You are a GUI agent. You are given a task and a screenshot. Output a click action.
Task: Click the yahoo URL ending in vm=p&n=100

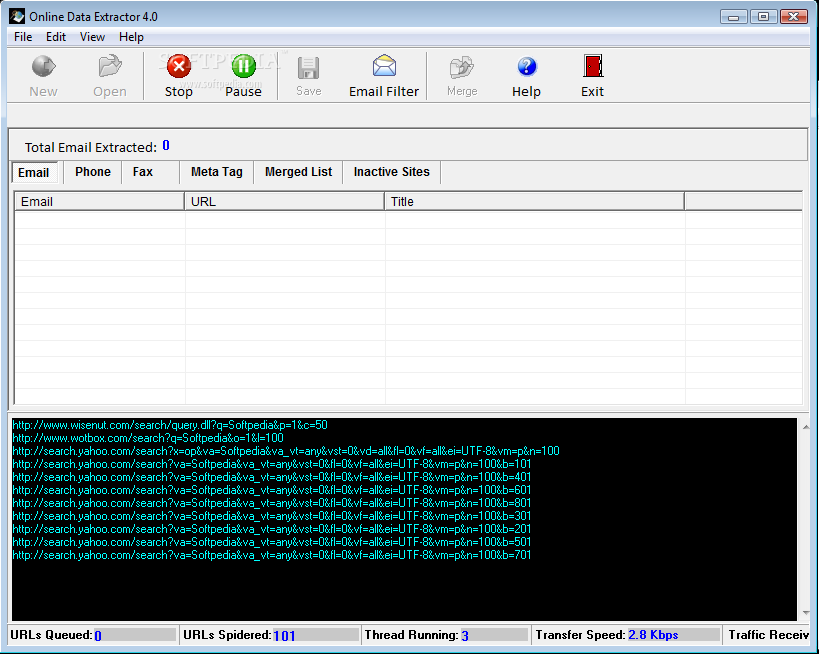pos(286,451)
